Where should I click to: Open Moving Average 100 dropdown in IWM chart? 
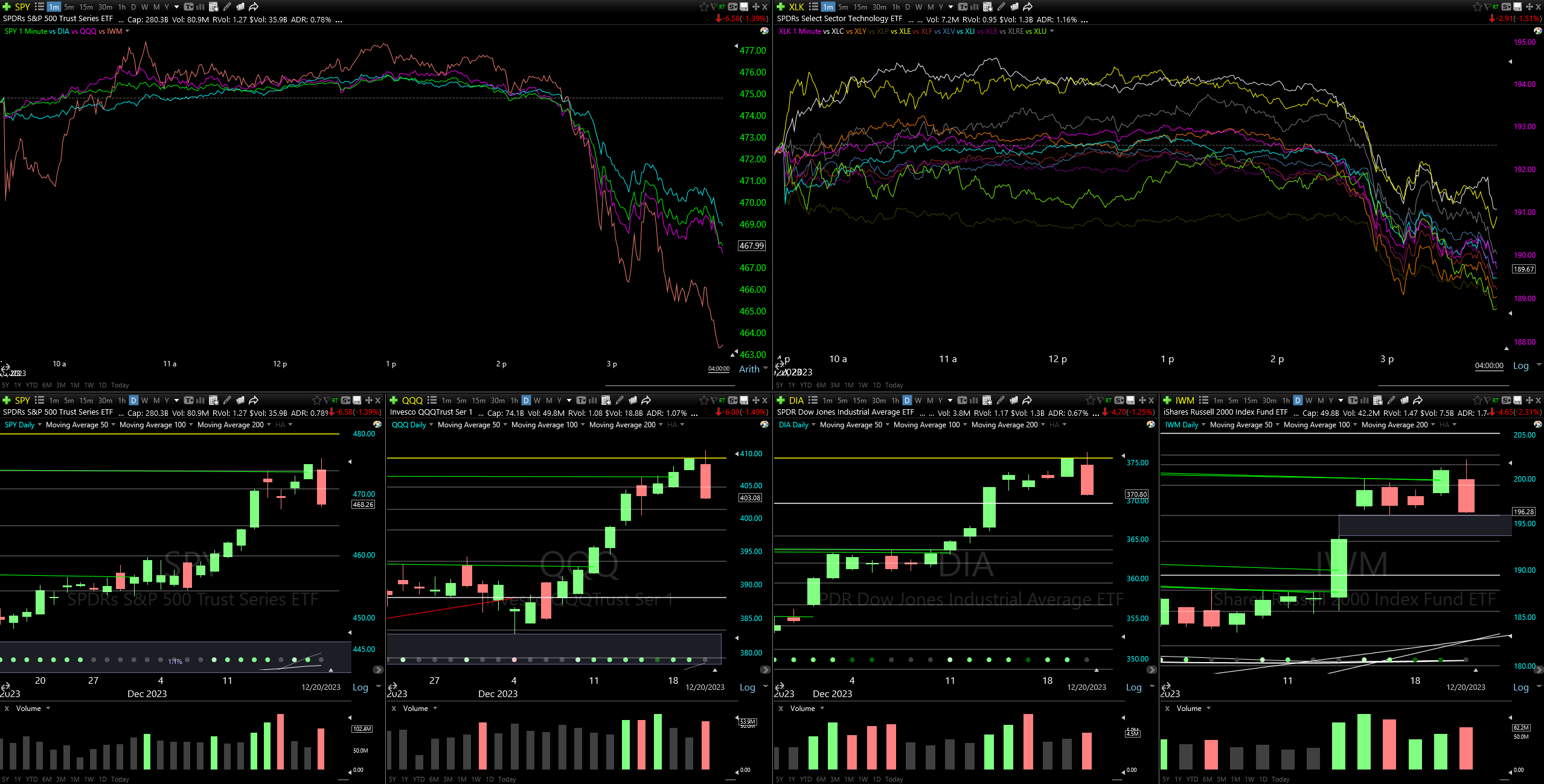pyautogui.click(x=1355, y=424)
